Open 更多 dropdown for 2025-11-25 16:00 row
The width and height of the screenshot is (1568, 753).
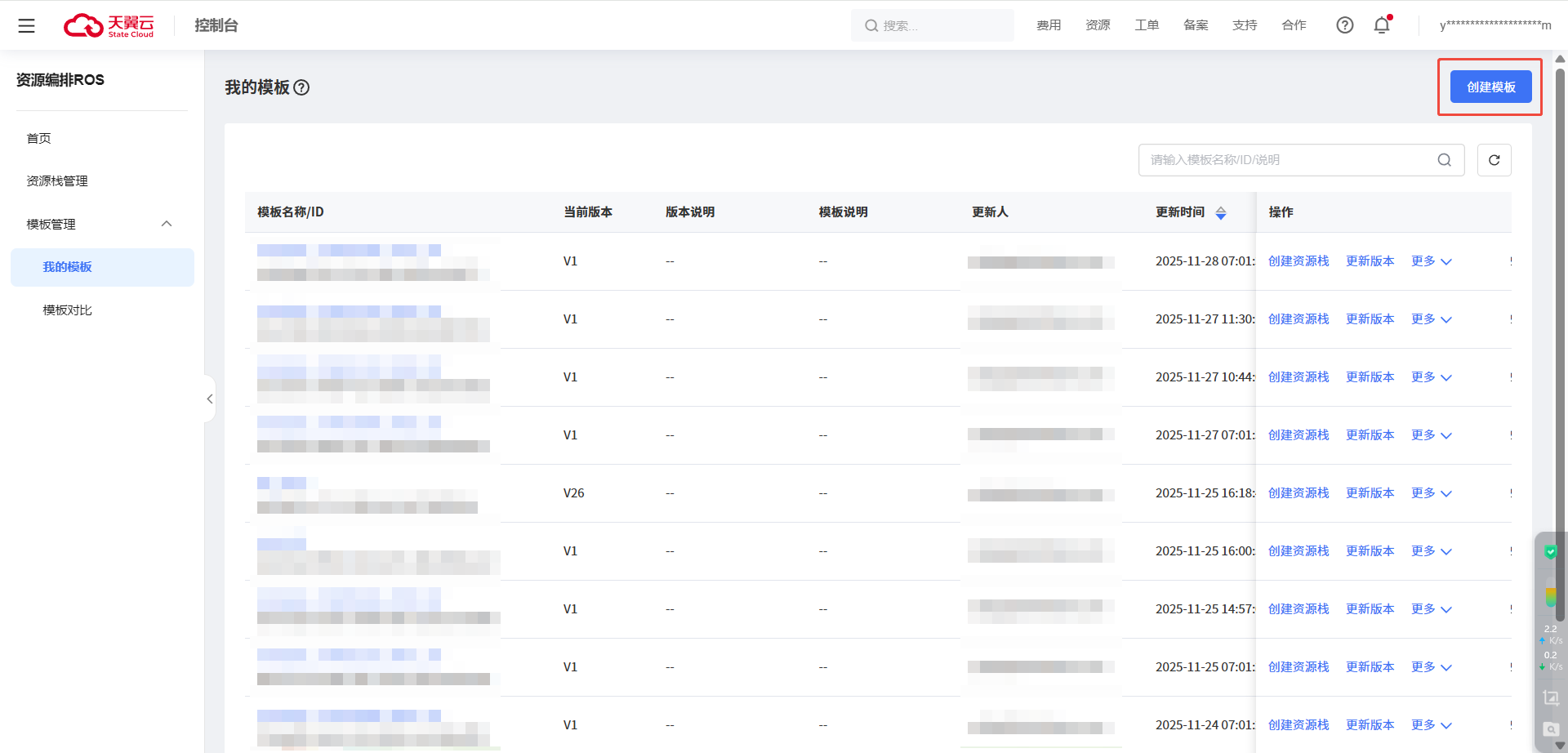click(x=1431, y=551)
